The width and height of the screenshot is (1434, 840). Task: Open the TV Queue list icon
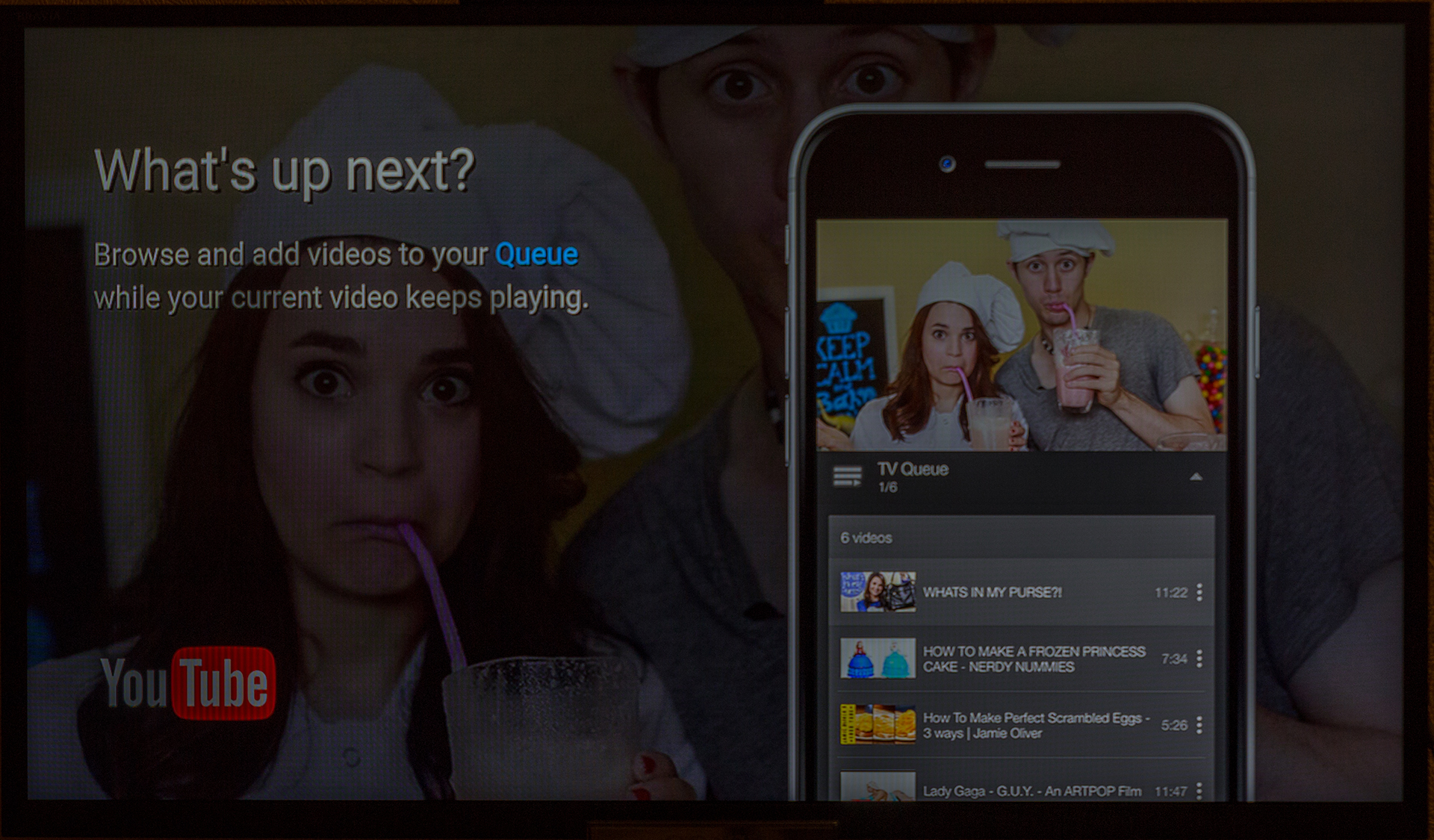848,476
